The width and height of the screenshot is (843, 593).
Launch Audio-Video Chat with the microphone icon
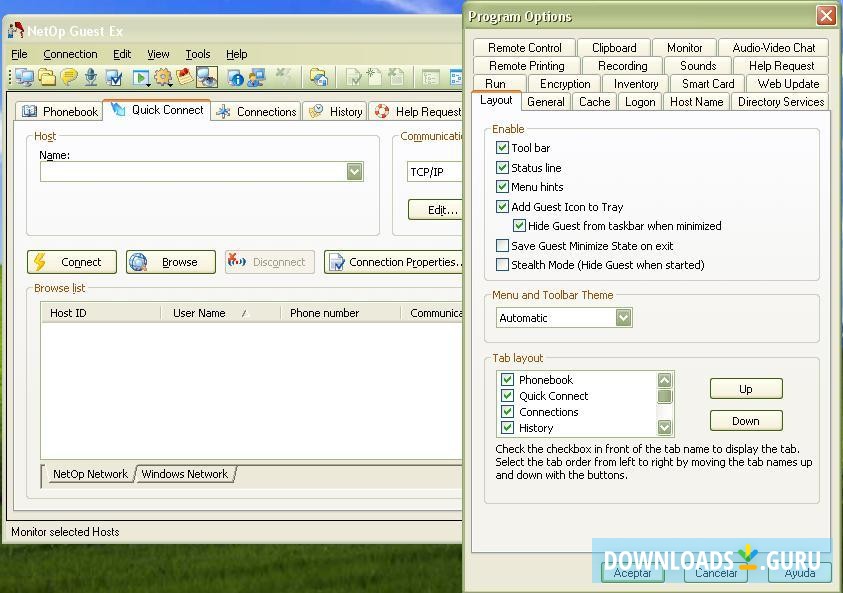tap(92, 77)
